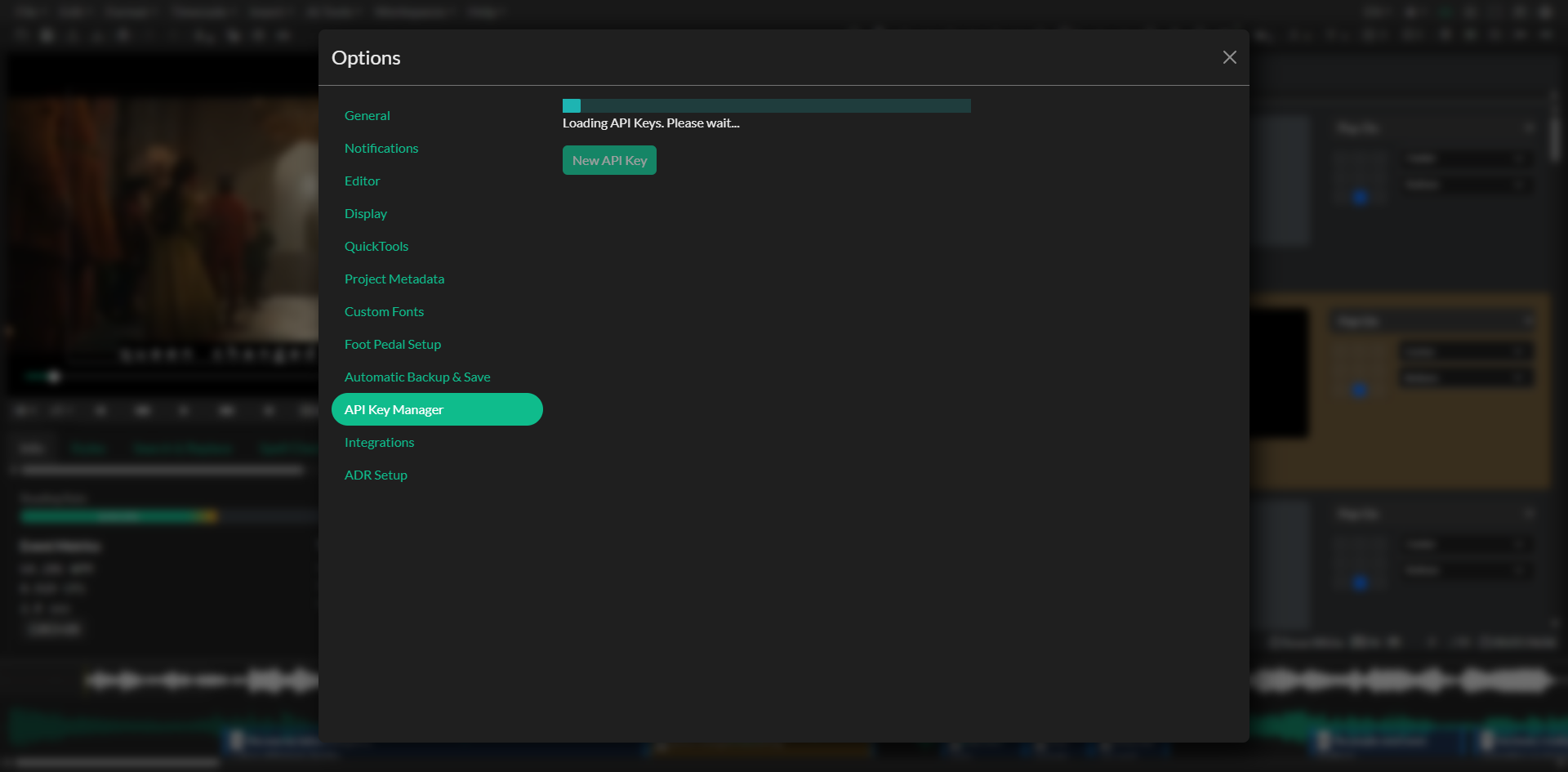Open Foot Pedal Setup settings
Image resolution: width=1568 pixels, height=772 pixels.
(x=437, y=344)
